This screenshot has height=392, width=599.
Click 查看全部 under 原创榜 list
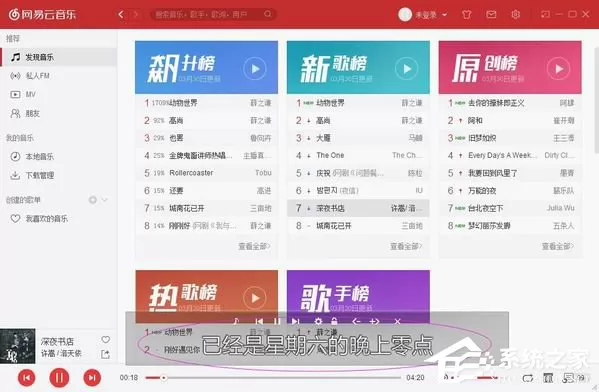(x=558, y=246)
